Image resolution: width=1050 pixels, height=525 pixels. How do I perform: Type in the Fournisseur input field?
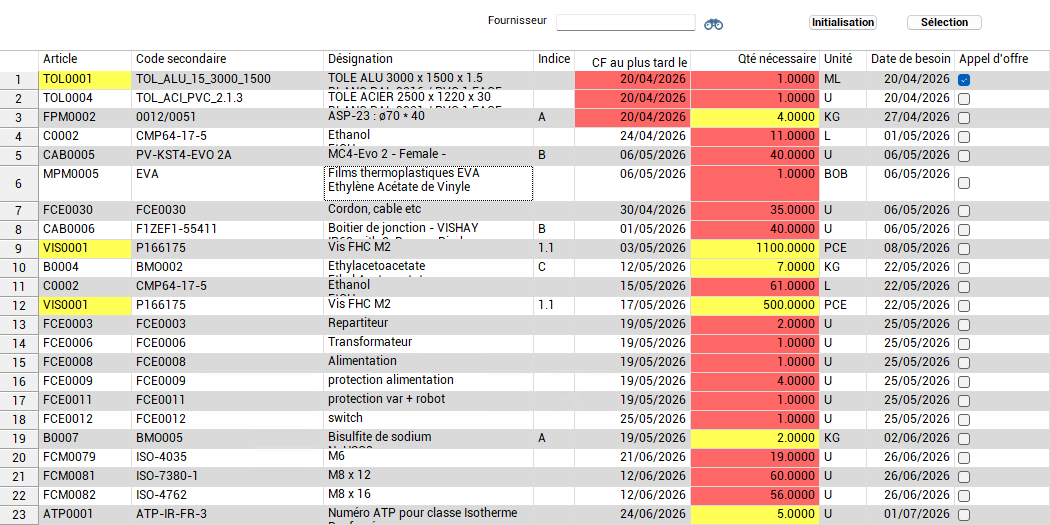click(x=625, y=22)
